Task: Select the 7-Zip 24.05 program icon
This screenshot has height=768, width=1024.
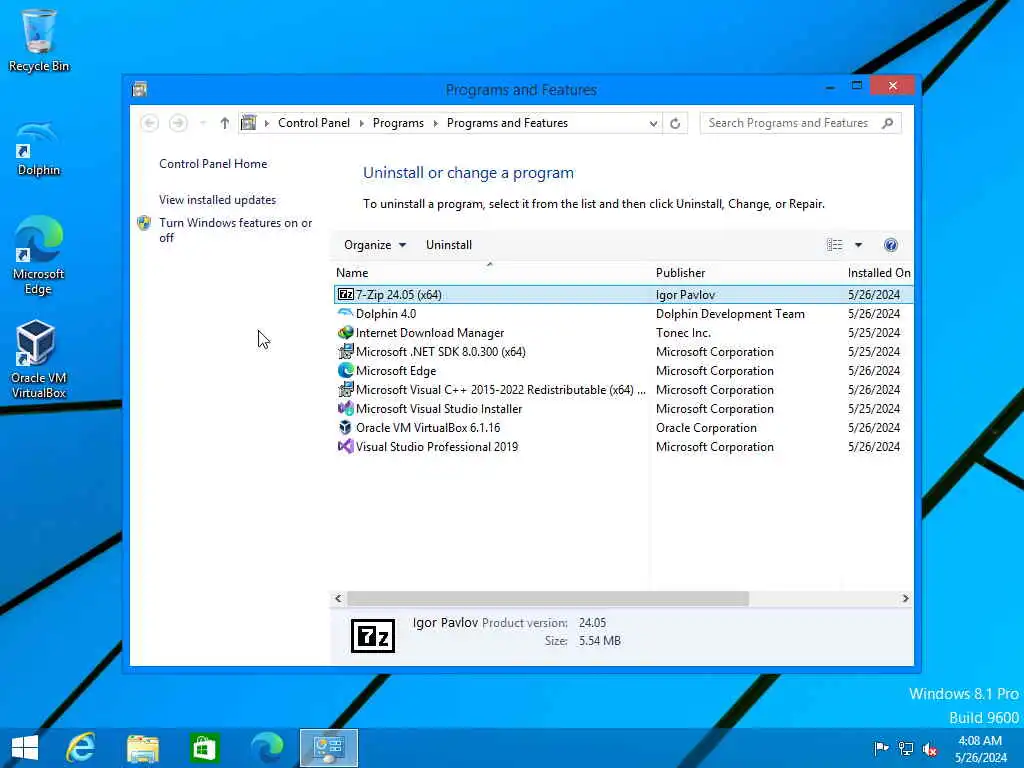Action: [345, 295]
